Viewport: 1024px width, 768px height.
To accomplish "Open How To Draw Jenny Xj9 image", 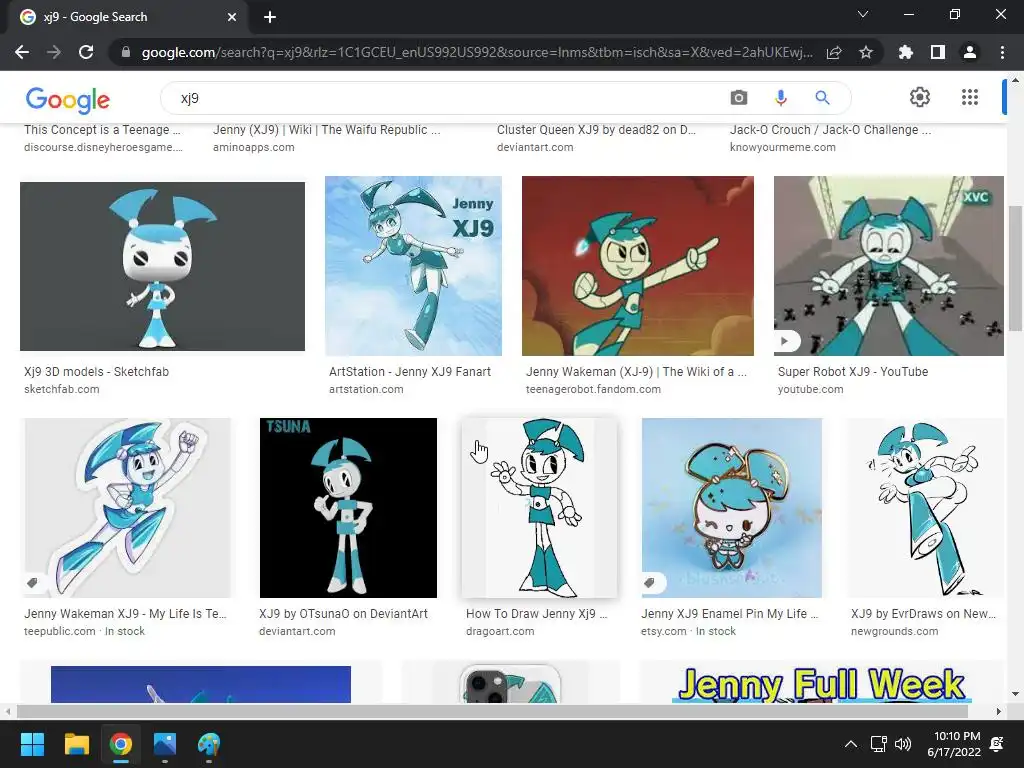I will (x=539, y=507).
